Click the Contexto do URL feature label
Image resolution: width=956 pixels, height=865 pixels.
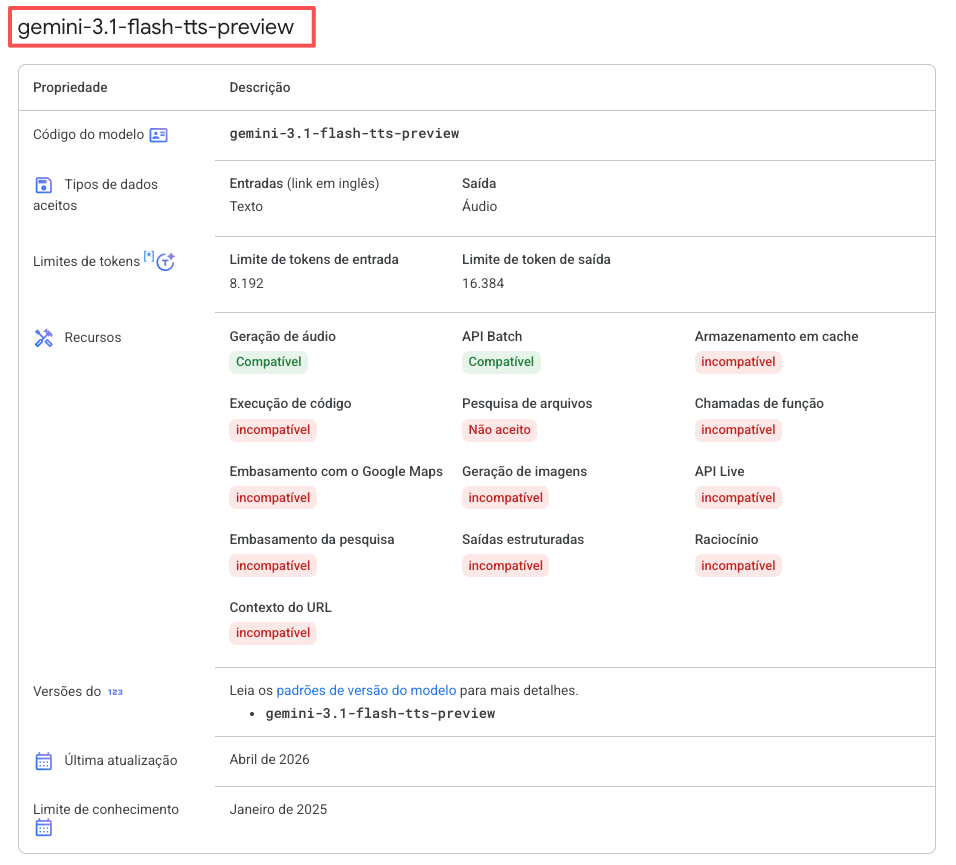pos(280,608)
